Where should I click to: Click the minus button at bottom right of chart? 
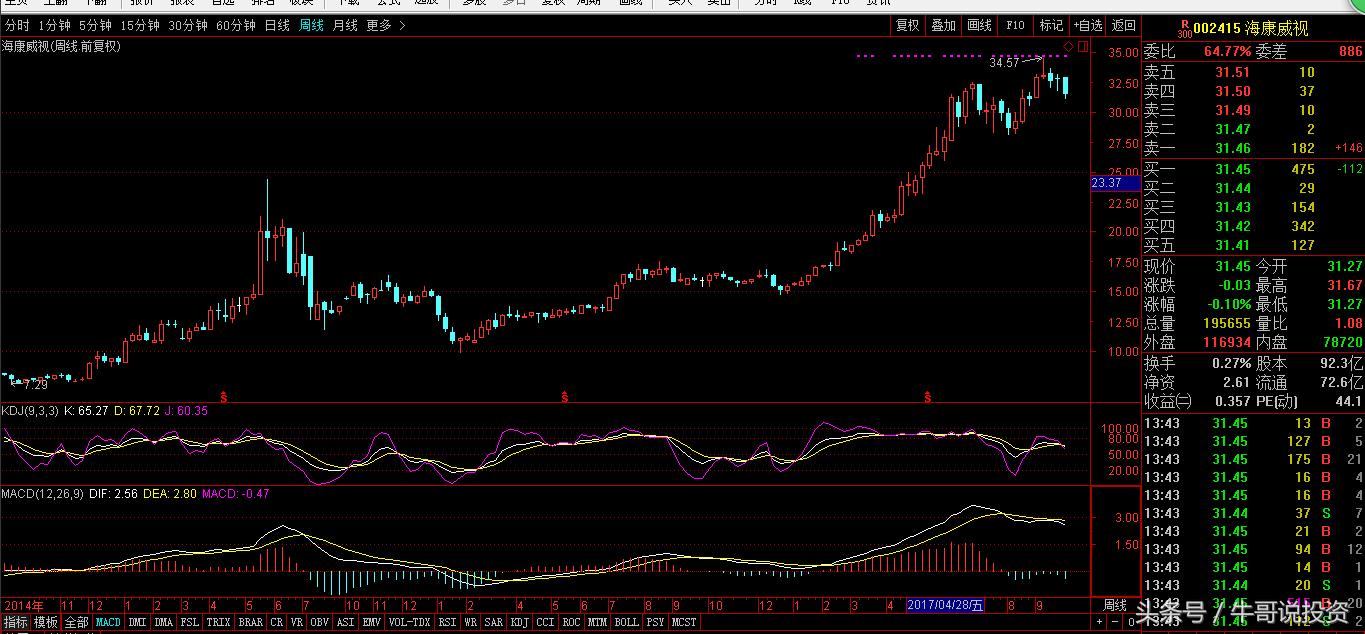pyautogui.click(x=1116, y=622)
